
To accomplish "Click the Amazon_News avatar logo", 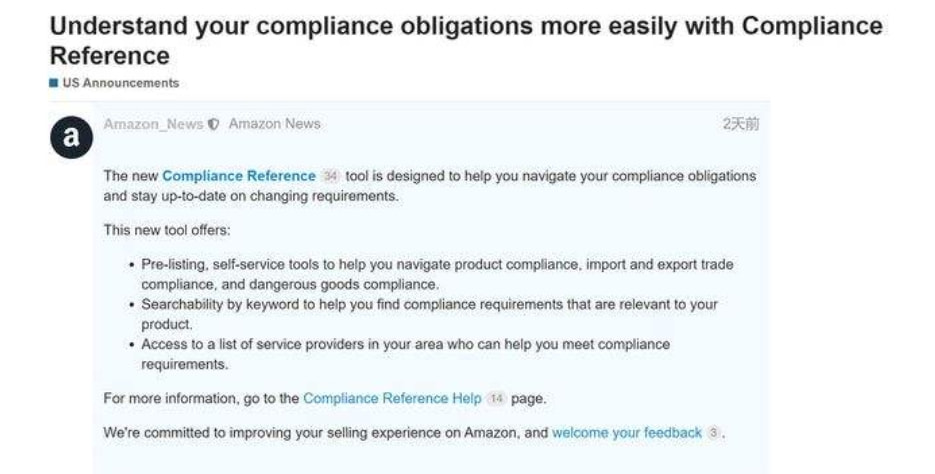I will [71, 137].
